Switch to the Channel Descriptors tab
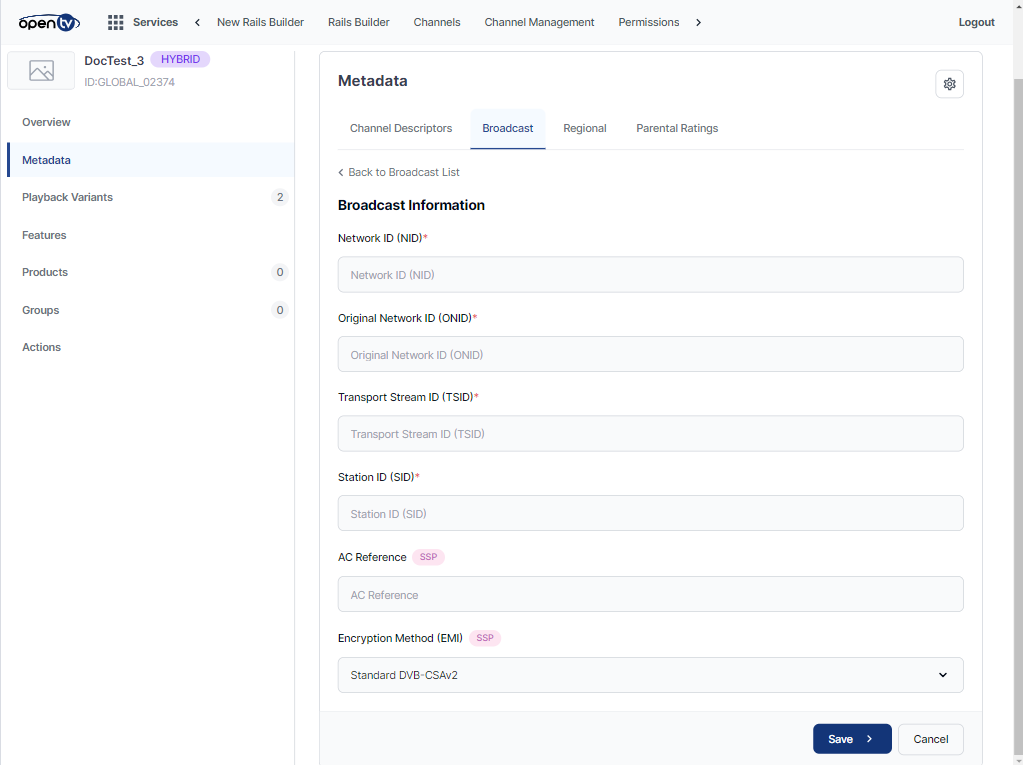1023x765 pixels. coord(401,128)
